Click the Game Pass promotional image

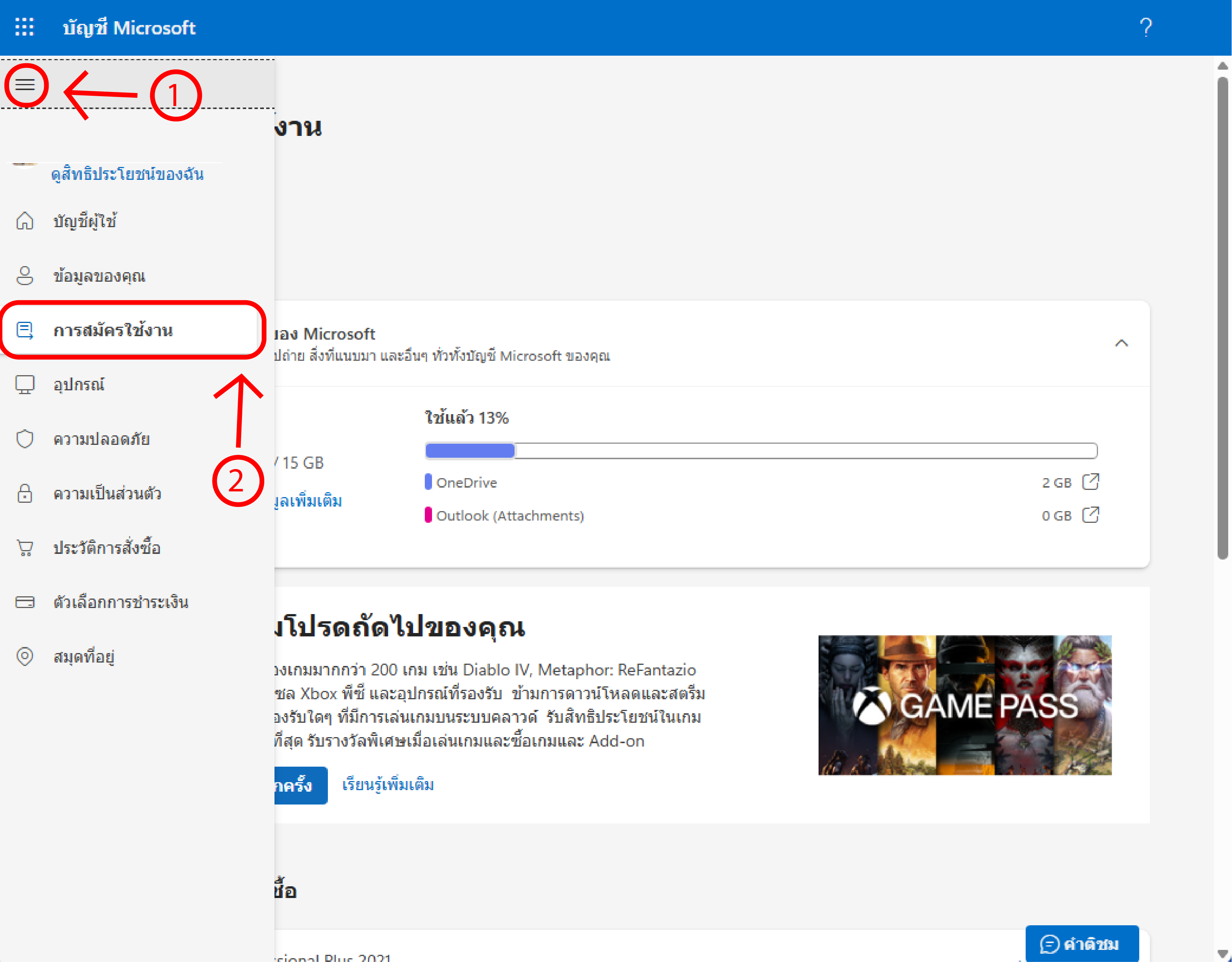tap(965, 705)
